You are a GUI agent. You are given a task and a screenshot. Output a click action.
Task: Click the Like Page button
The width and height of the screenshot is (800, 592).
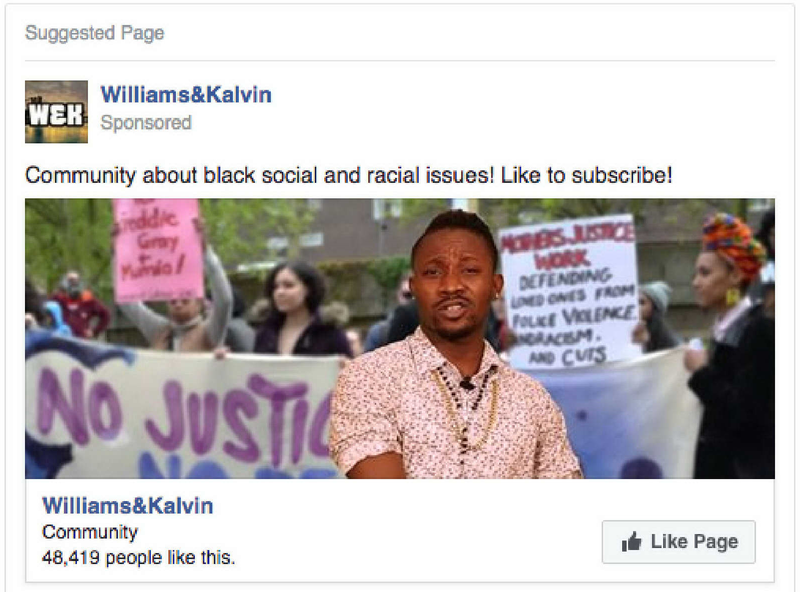pyautogui.click(x=679, y=541)
